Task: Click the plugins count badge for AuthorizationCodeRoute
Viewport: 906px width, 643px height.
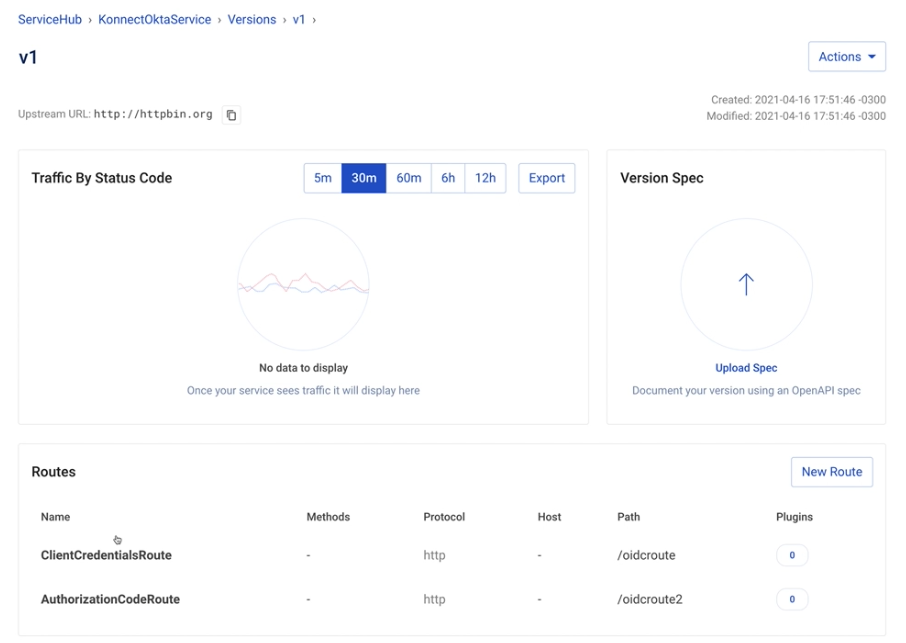Action: tap(792, 600)
